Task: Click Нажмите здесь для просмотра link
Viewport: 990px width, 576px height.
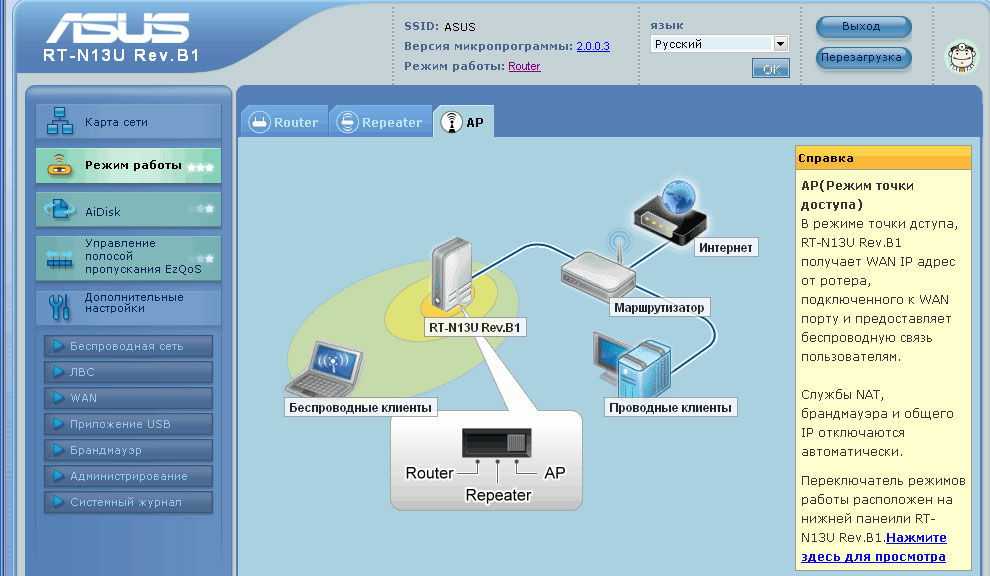Action: pos(874,547)
